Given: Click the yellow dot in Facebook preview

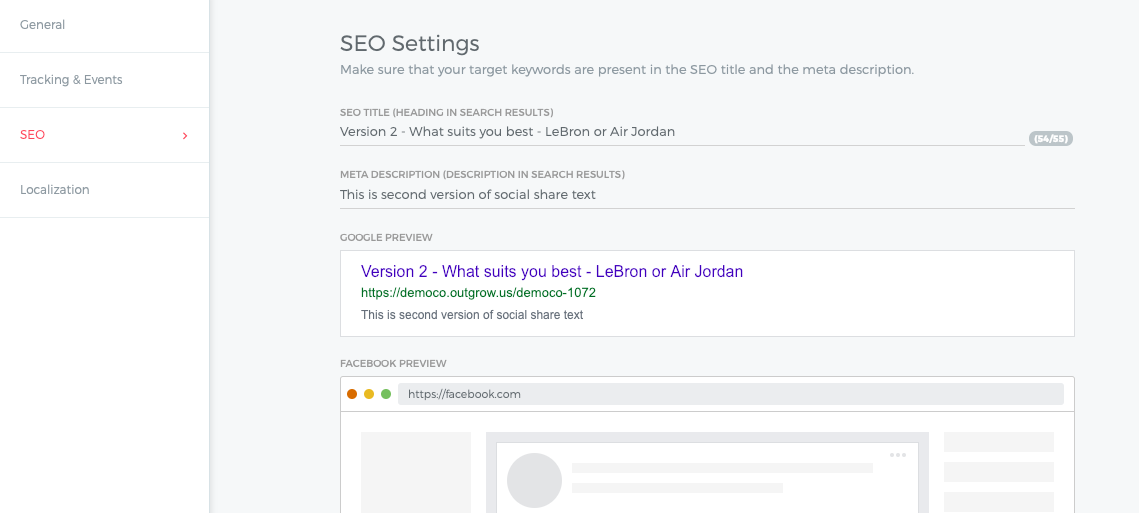Looking at the screenshot, I should [x=369, y=394].
